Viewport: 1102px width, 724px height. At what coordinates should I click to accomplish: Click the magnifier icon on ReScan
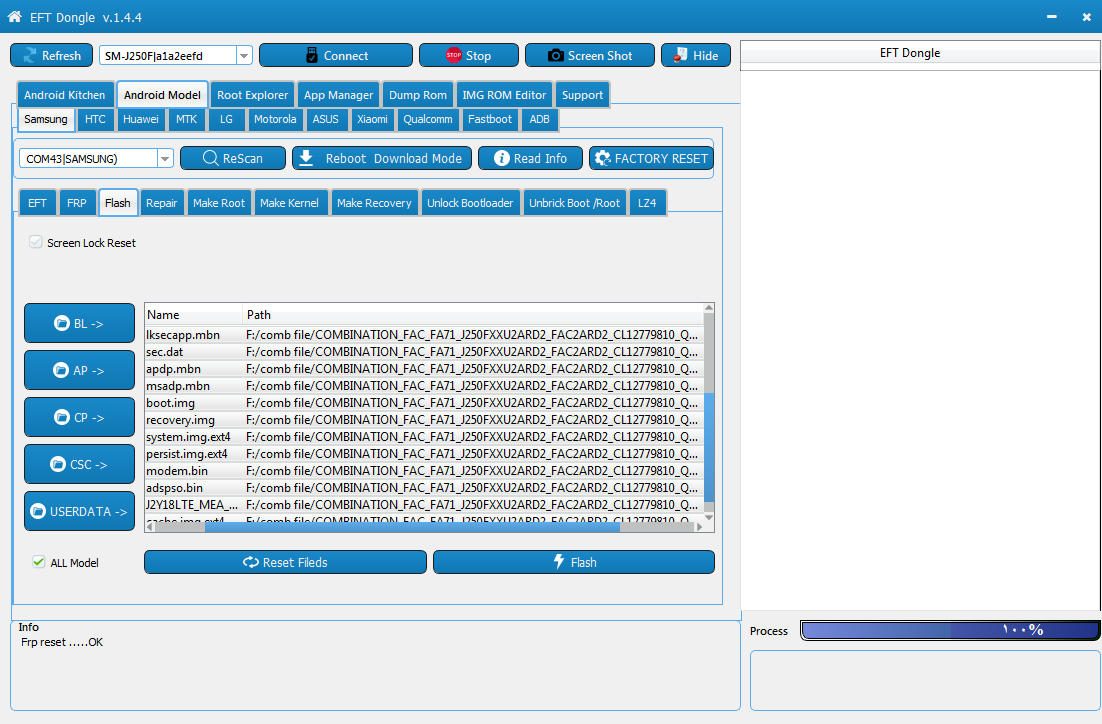coord(210,158)
